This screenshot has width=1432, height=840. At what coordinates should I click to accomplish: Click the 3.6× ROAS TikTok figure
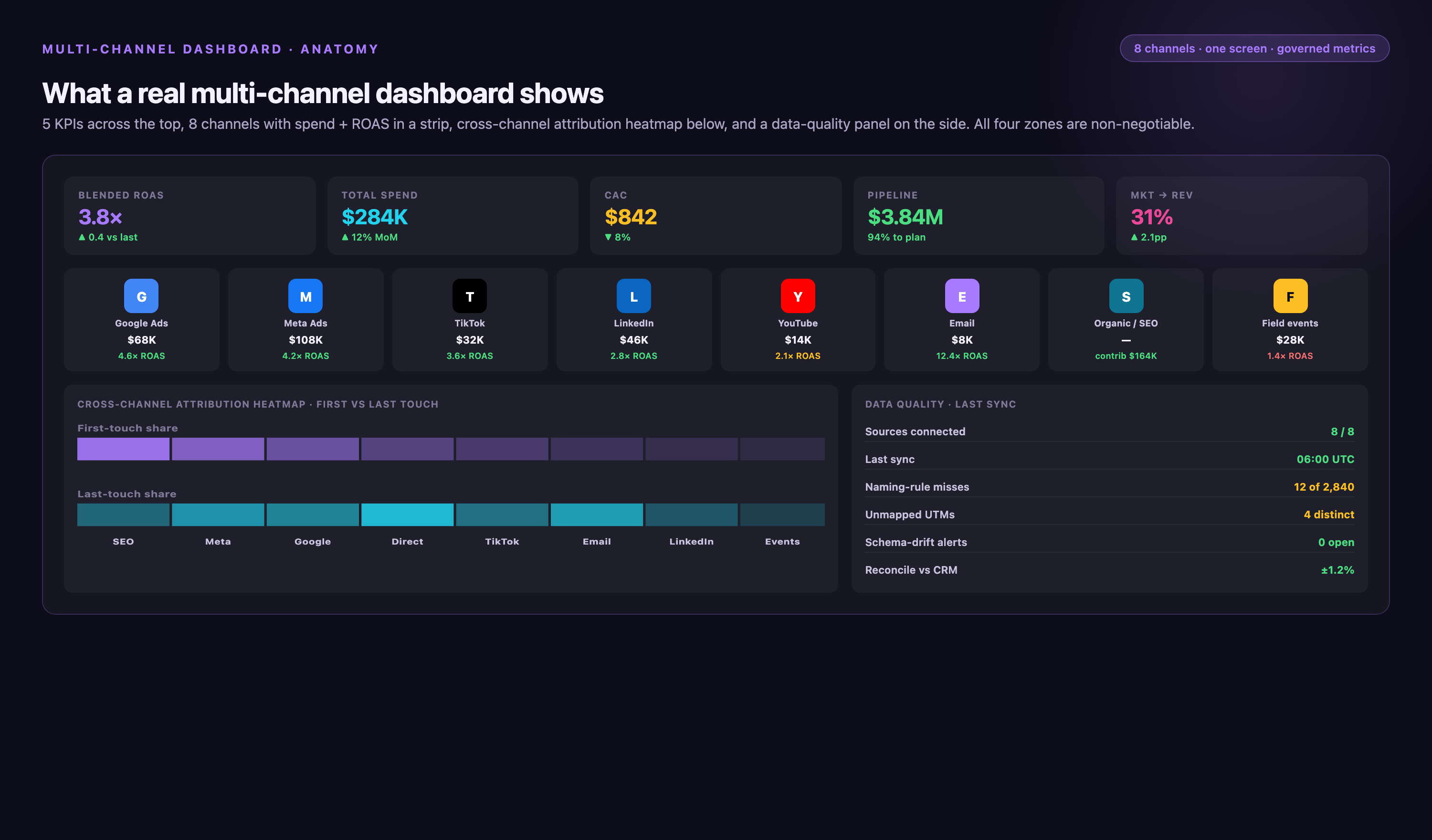point(469,356)
